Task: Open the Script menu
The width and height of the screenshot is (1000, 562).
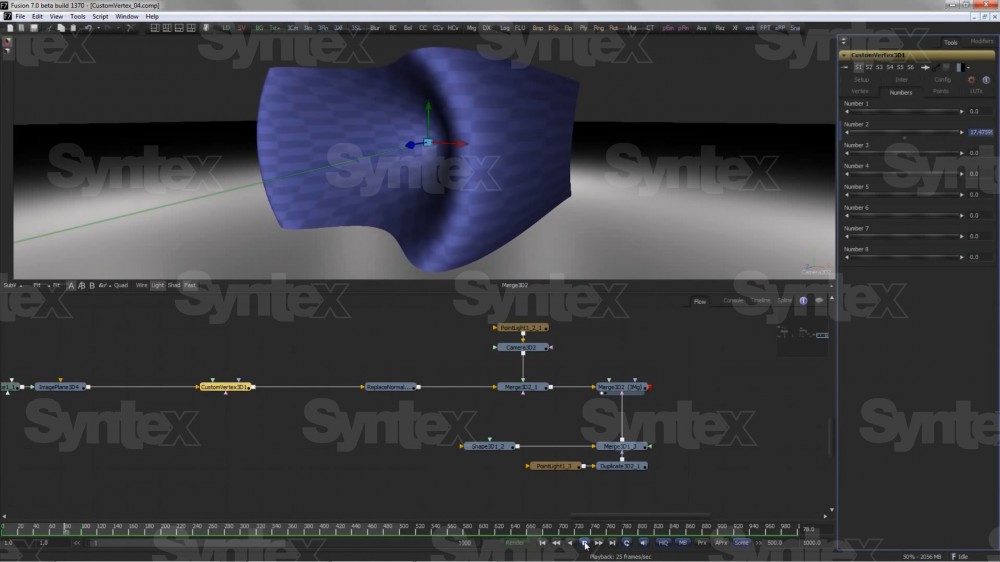Action: coord(100,17)
